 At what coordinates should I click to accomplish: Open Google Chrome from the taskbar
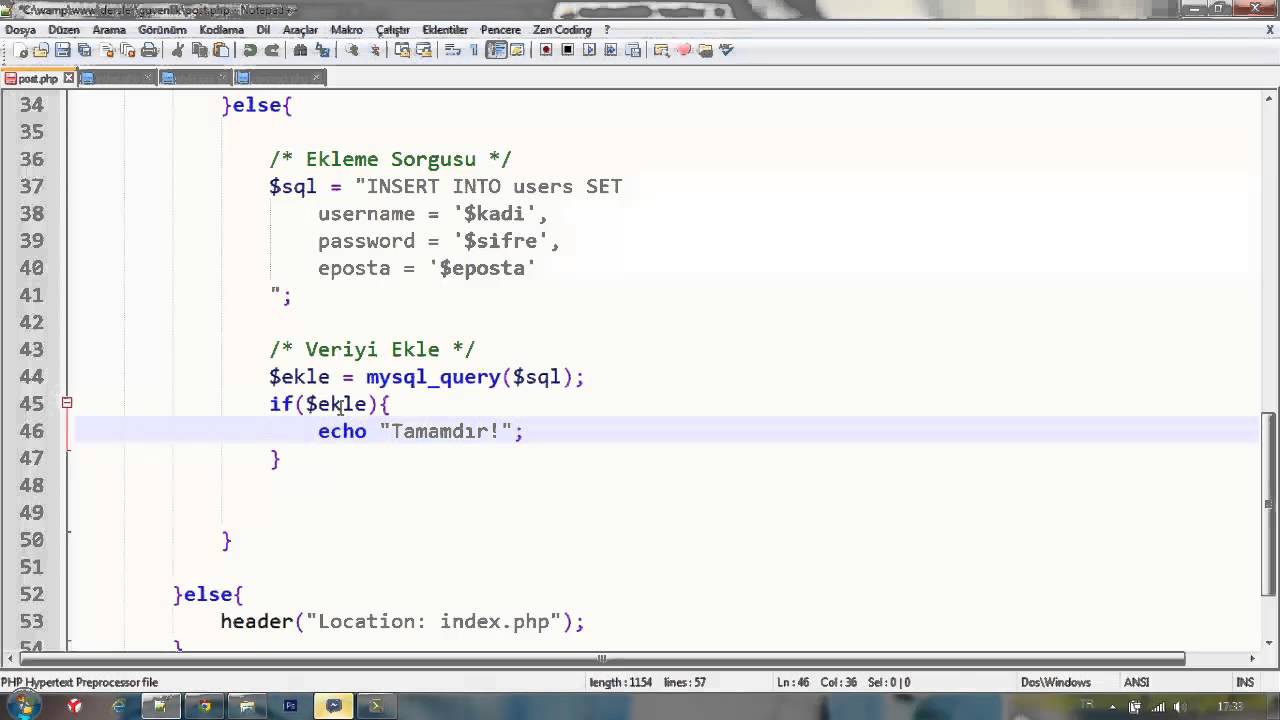pyautogui.click(x=205, y=706)
